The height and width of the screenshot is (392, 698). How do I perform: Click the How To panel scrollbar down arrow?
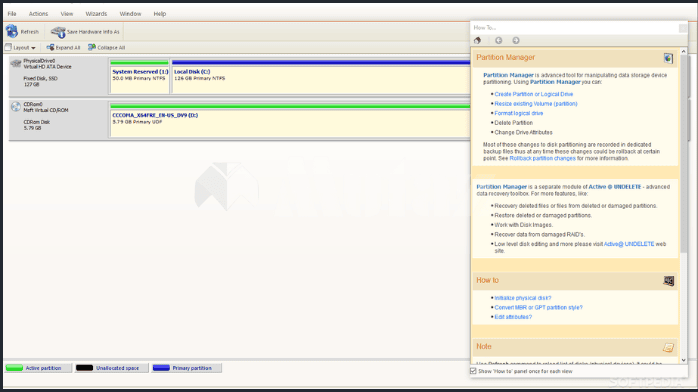[683, 360]
